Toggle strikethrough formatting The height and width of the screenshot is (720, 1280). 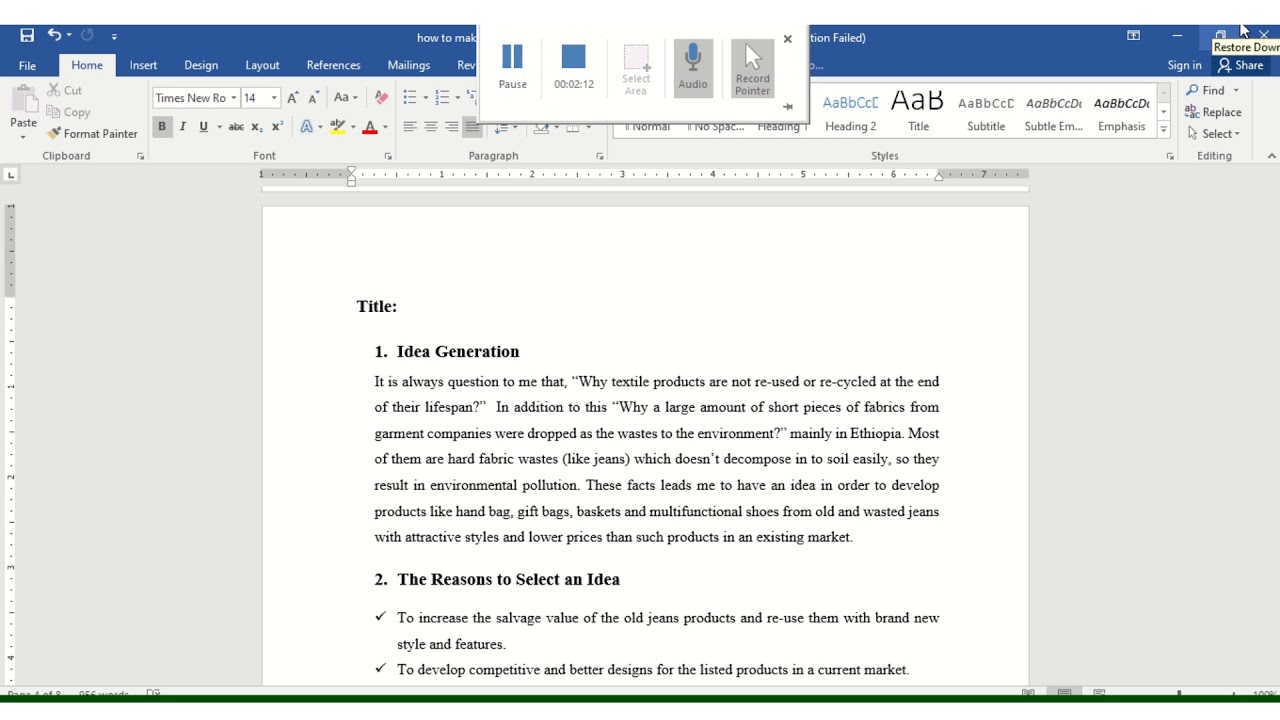(236, 127)
